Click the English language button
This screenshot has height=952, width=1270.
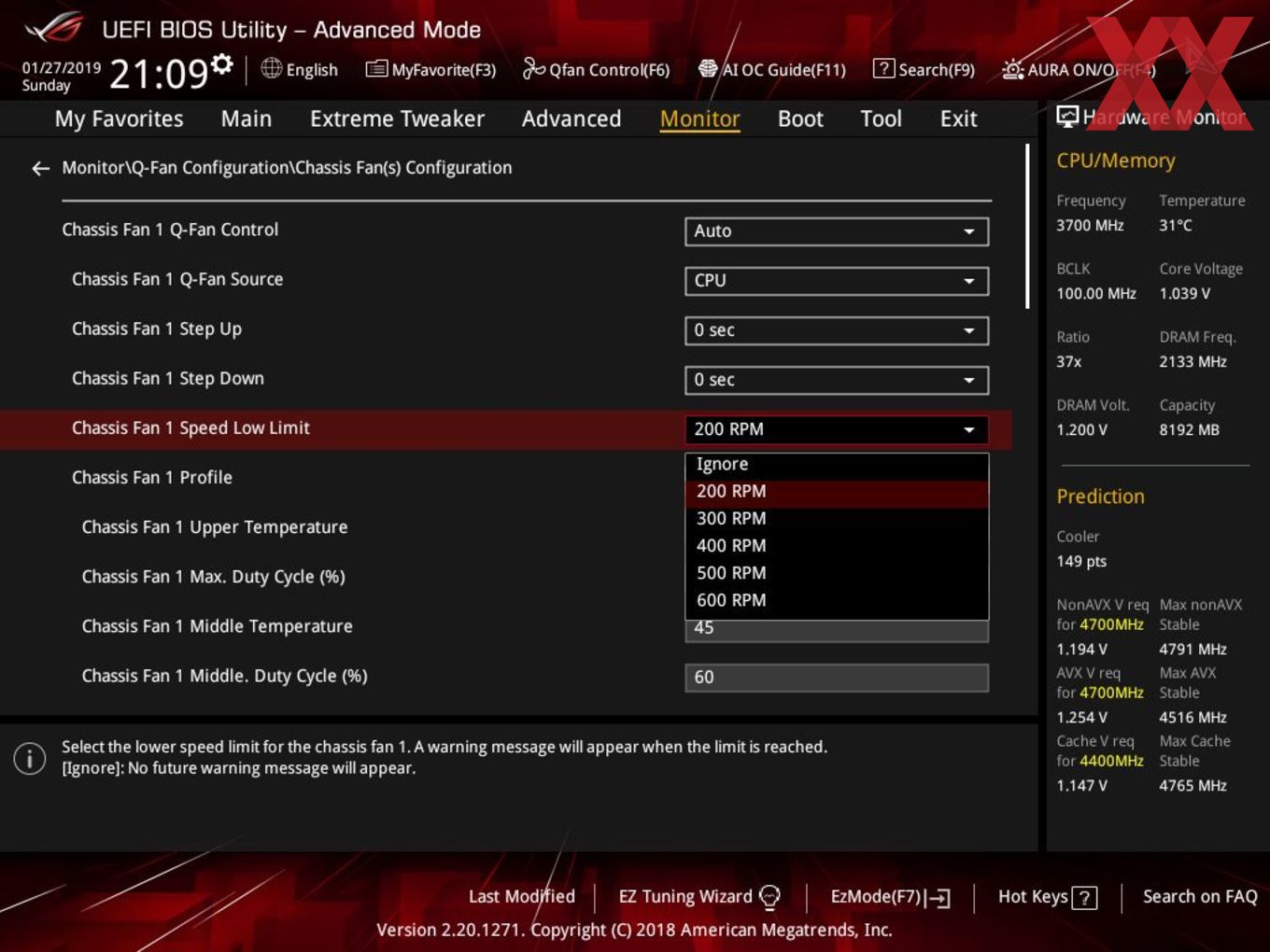click(299, 69)
